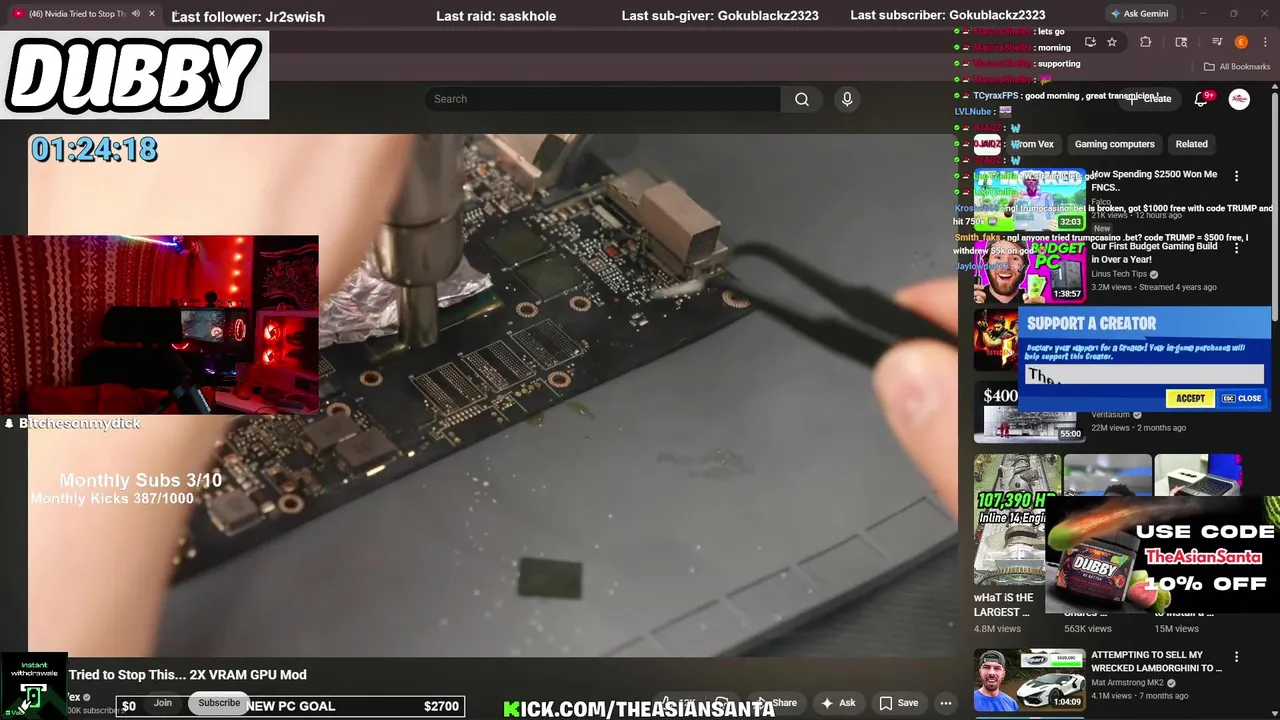Open the YouTube account avatar menu
Viewport: 1280px width, 720px height.
point(1239,99)
